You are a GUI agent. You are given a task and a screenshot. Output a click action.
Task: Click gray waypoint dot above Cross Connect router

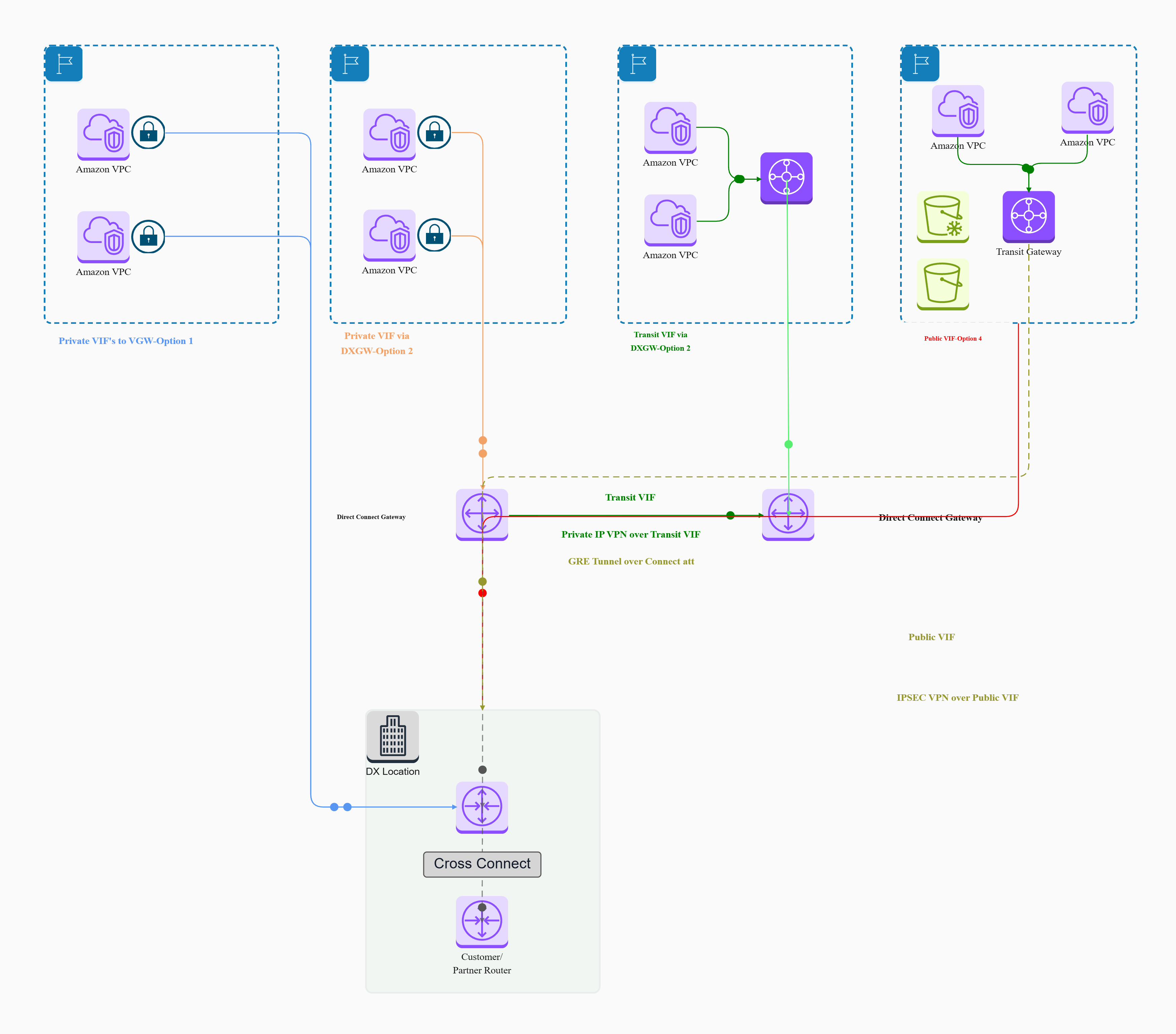coord(483,770)
